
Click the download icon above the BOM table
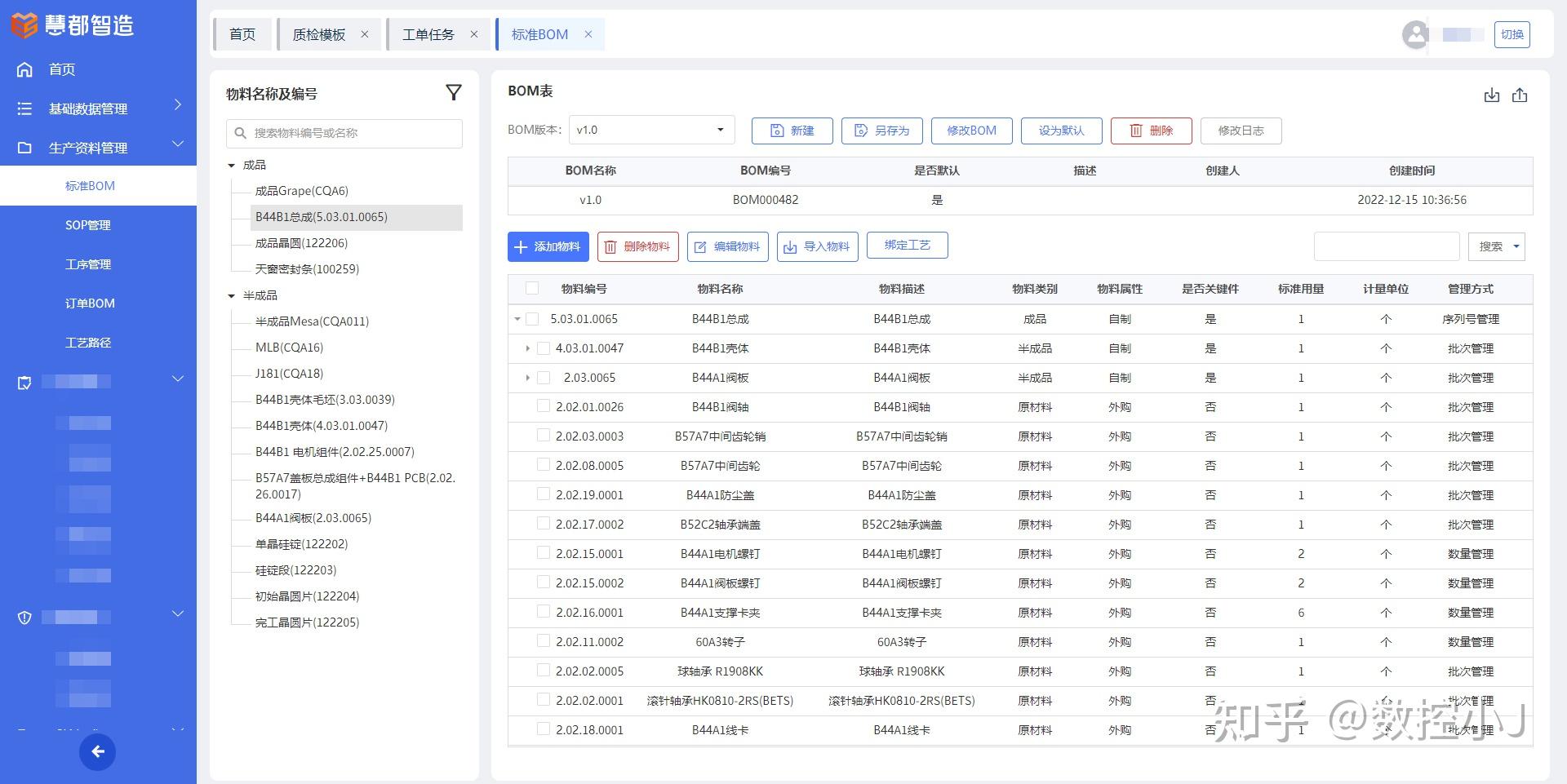(x=1492, y=95)
